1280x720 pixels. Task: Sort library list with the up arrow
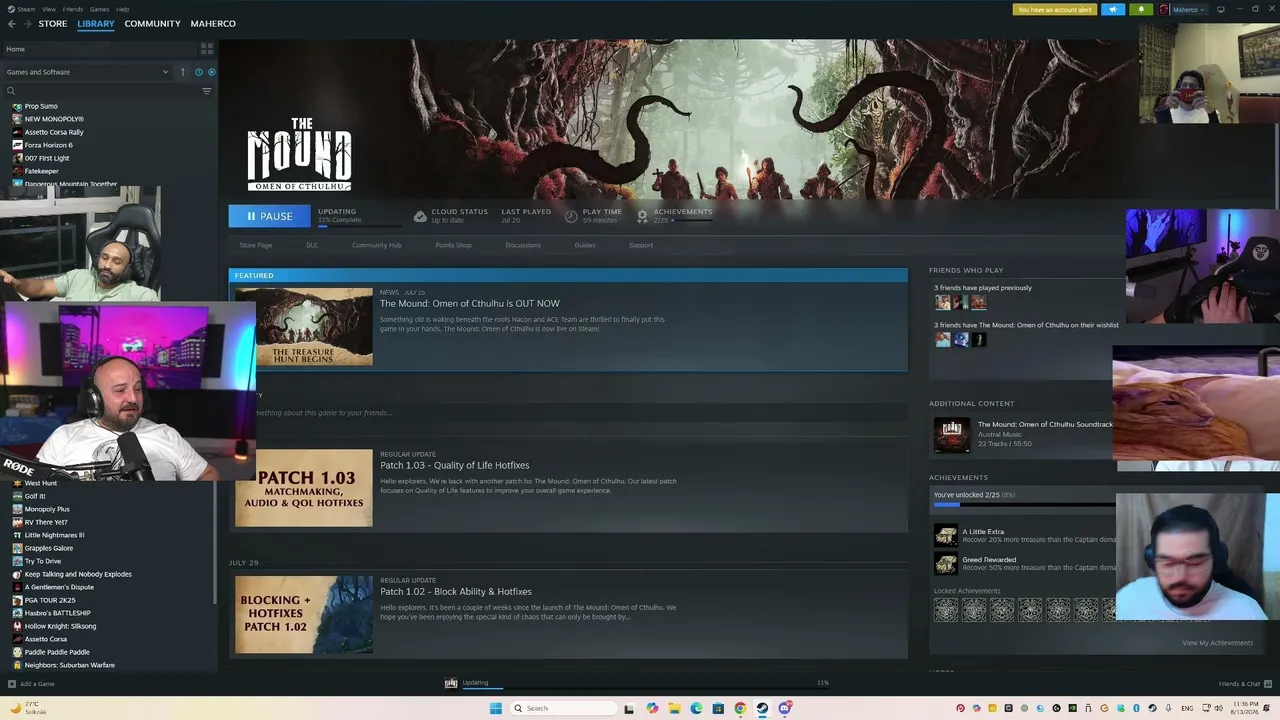[x=182, y=72]
